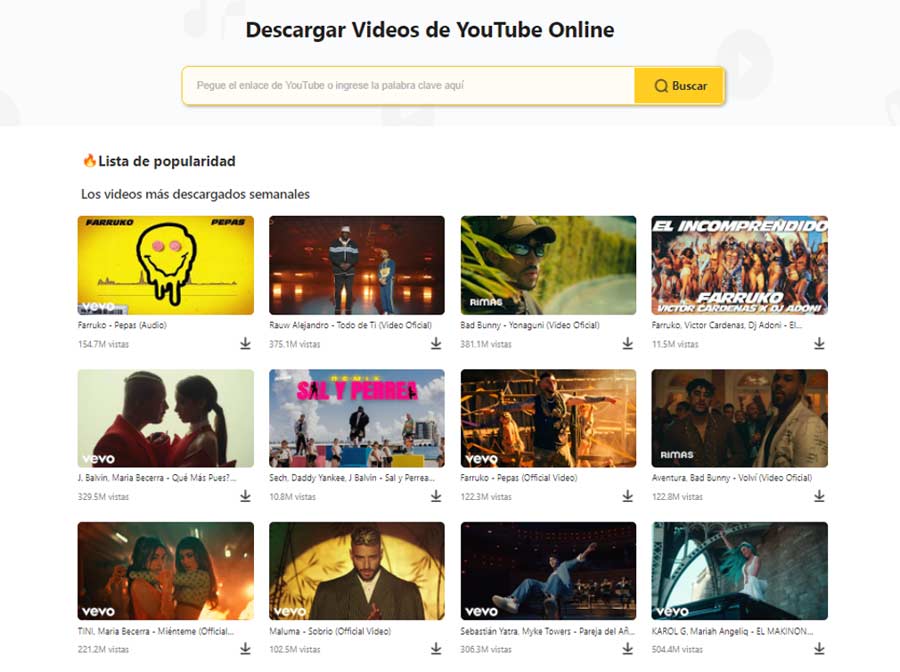Click the '221.2M vistas' view count
Screen dimensions: 900x672
click(103, 650)
